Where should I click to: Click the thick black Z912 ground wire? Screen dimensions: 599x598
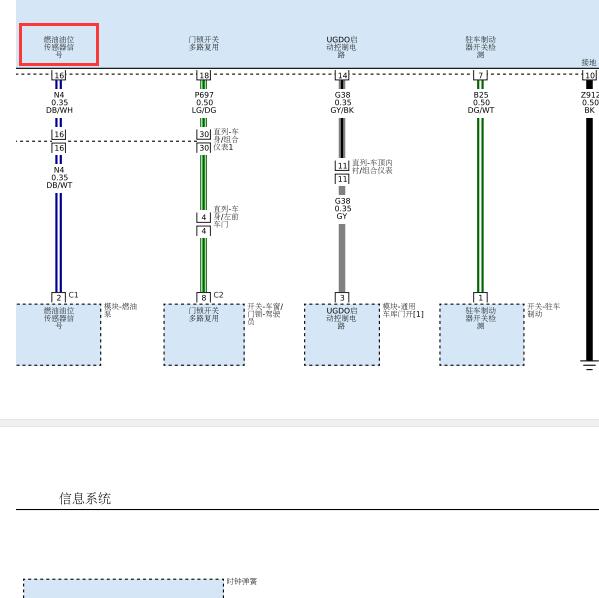[x=589, y=239]
